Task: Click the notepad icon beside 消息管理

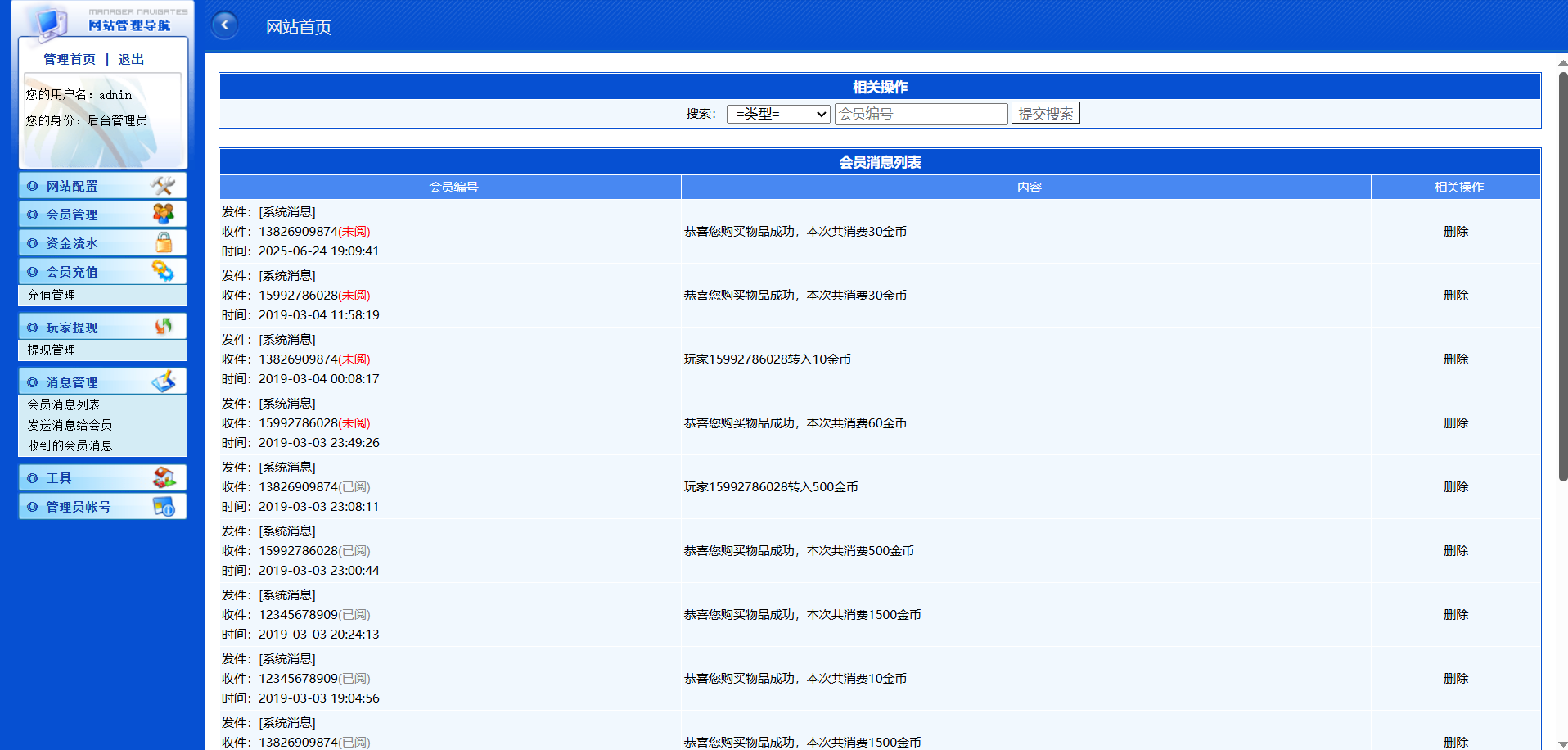Action: 163,382
